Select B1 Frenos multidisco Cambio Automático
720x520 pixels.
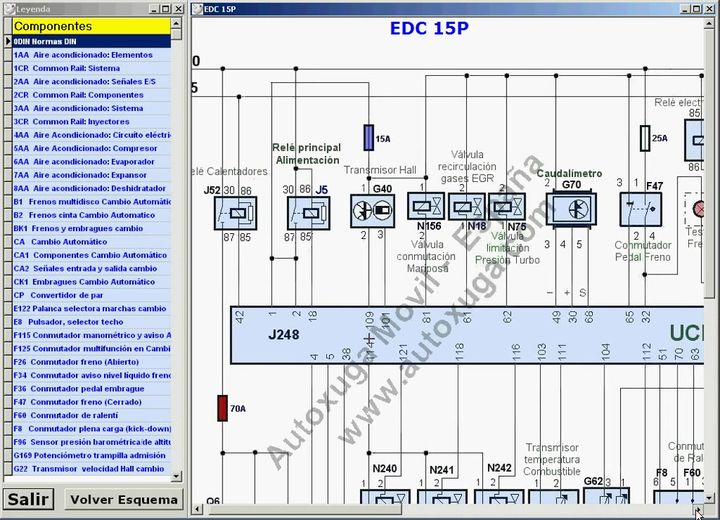click(92, 201)
